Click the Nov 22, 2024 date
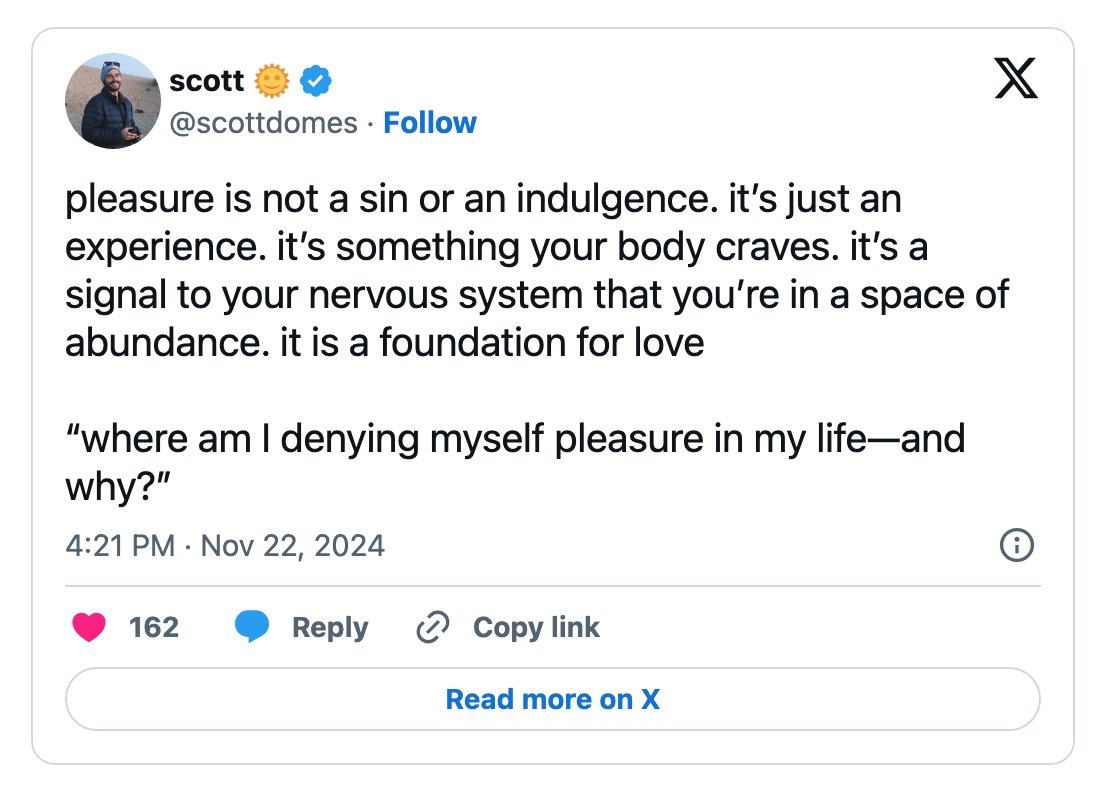This screenshot has height=790, width=1103. tap(293, 546)
